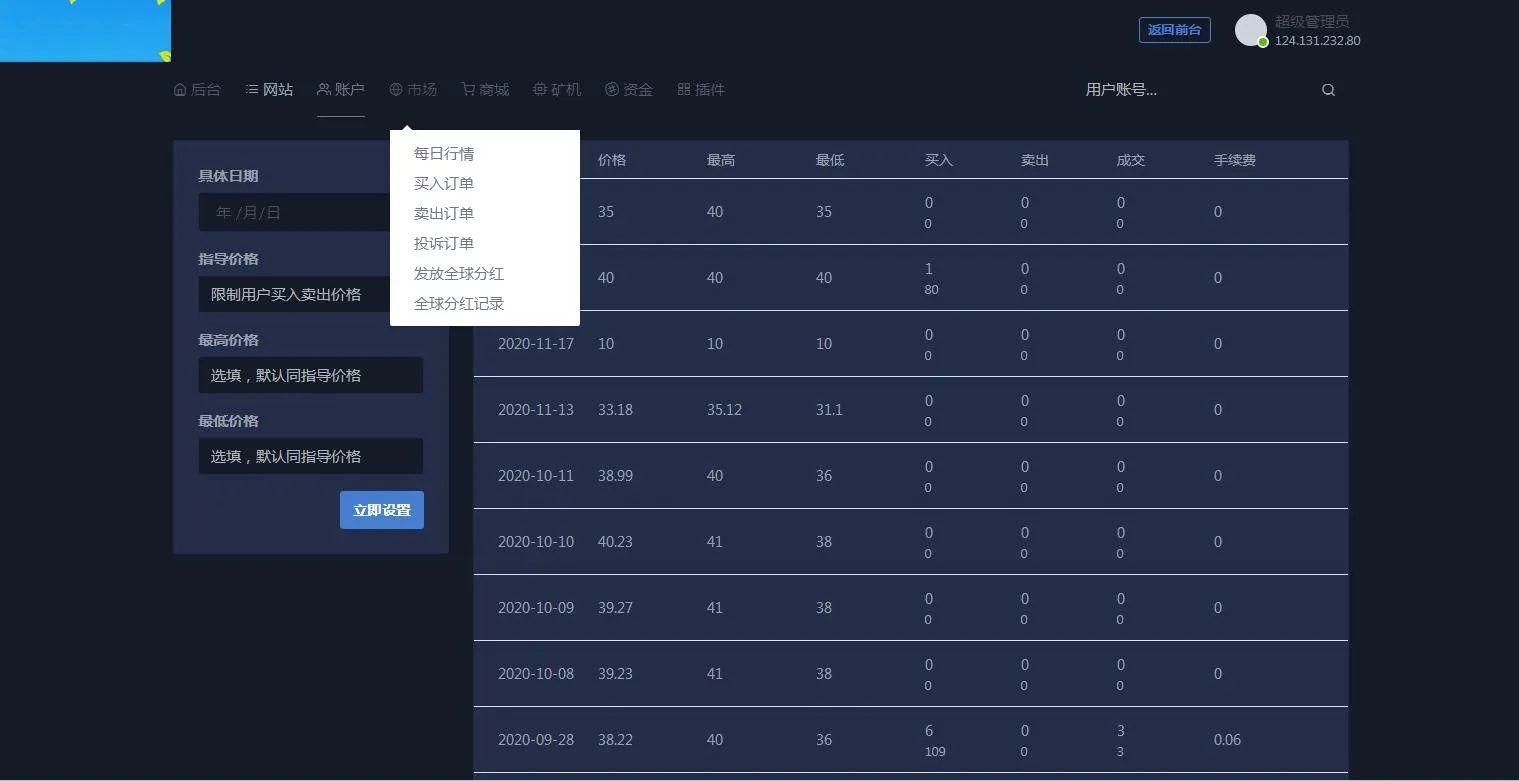The height and width of the screenshot is (781, 1519).
Task: Click the date 2020-11-13
Action: point(536,410)
